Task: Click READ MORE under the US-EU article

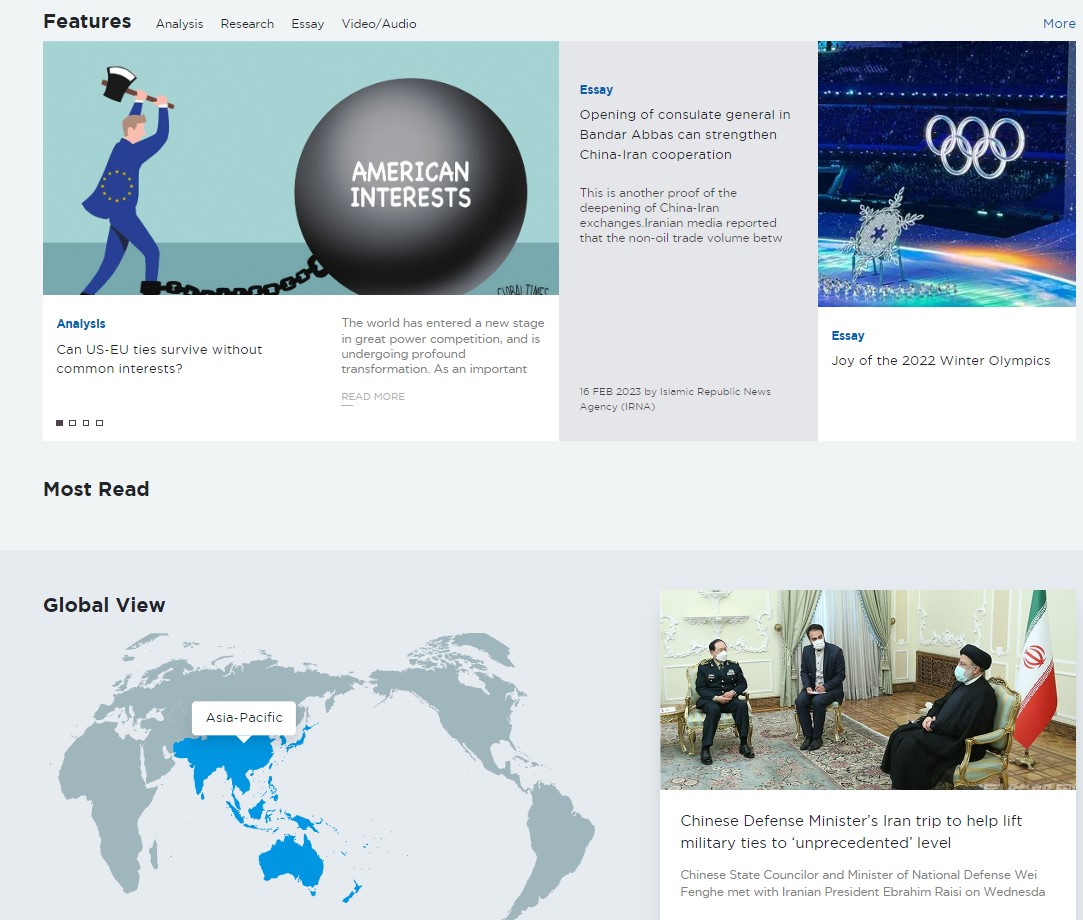Action: coord(373,396)
